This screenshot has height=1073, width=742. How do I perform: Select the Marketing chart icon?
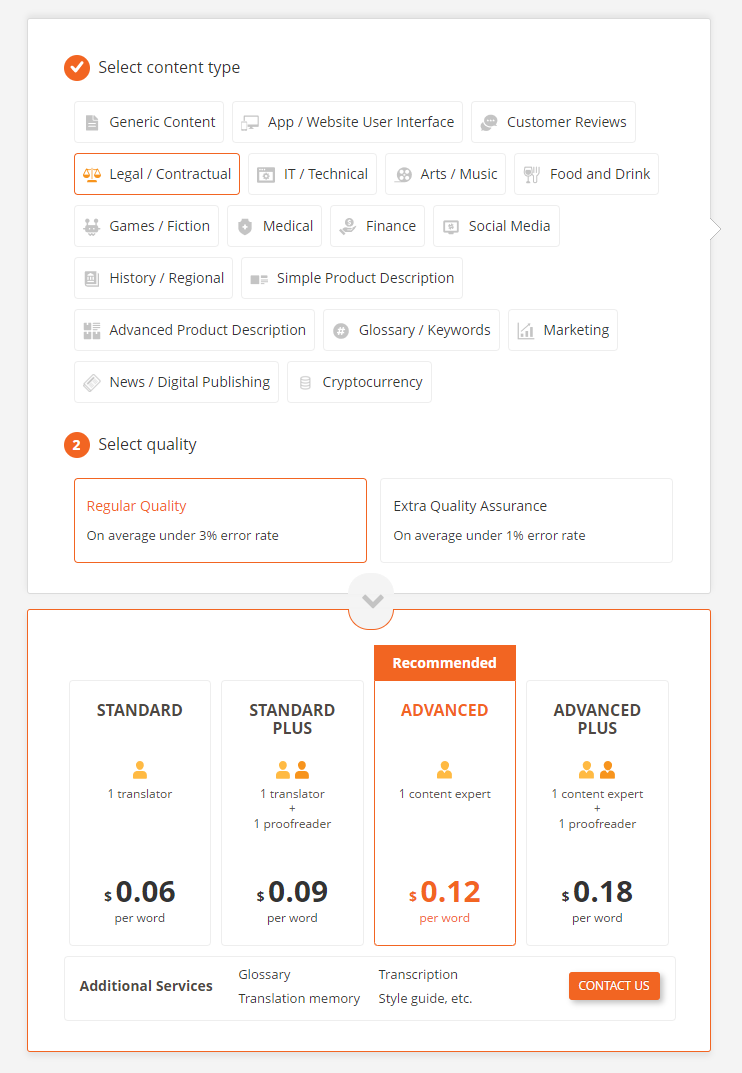(526, 331)
